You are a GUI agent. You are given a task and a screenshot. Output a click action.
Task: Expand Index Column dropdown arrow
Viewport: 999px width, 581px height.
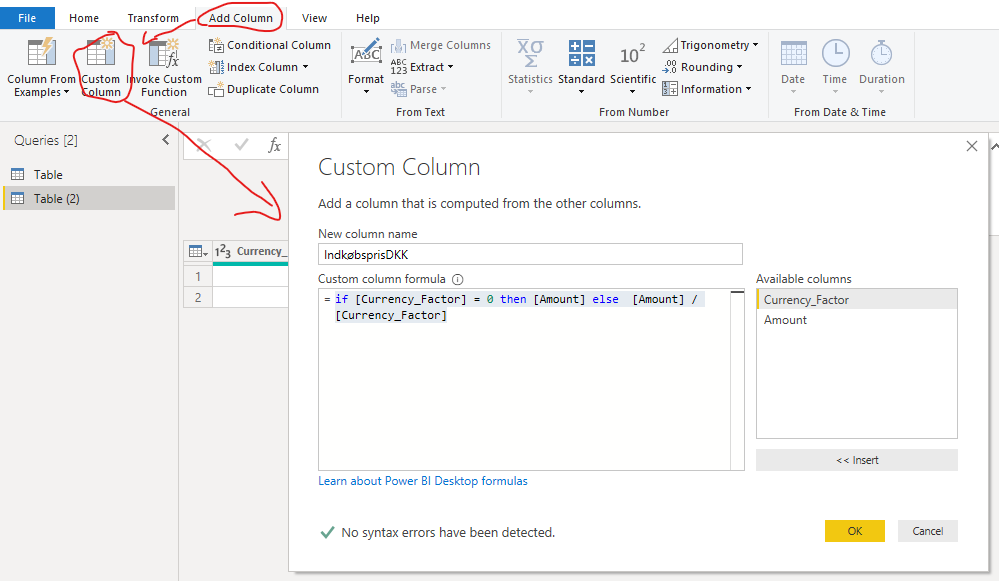click(x=305, y=67)
